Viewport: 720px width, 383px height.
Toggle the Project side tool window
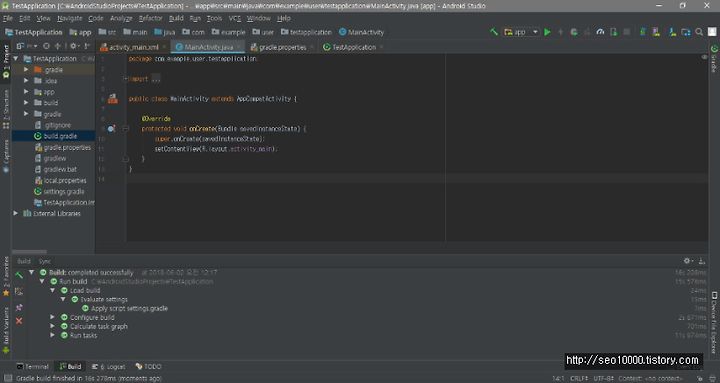click(x=6, y=62)
